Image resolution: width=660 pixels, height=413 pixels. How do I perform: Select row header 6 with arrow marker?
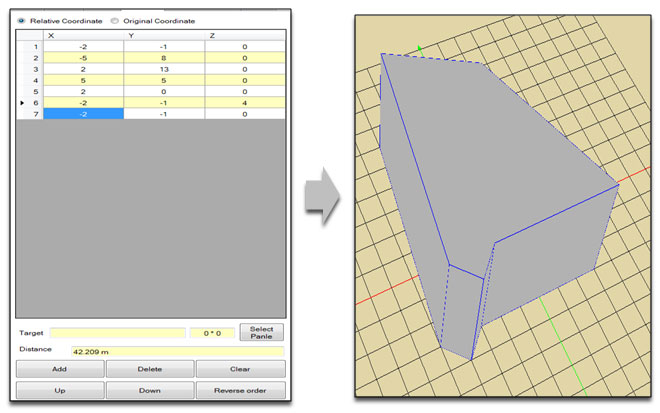pyautogui.click(x=30, y=103)
